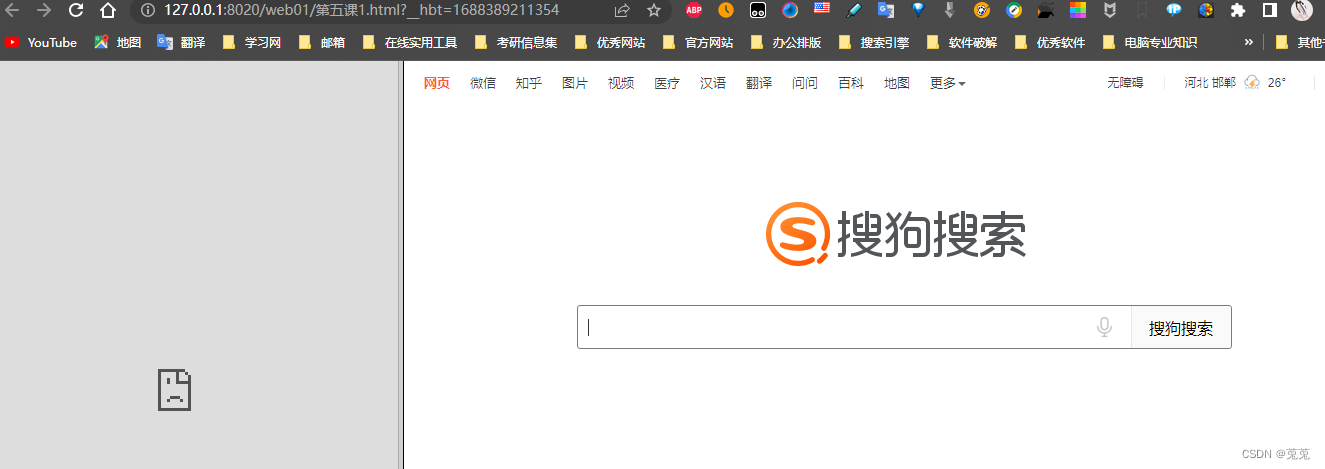Click the browser back arrow

click(x=11, y=10)
